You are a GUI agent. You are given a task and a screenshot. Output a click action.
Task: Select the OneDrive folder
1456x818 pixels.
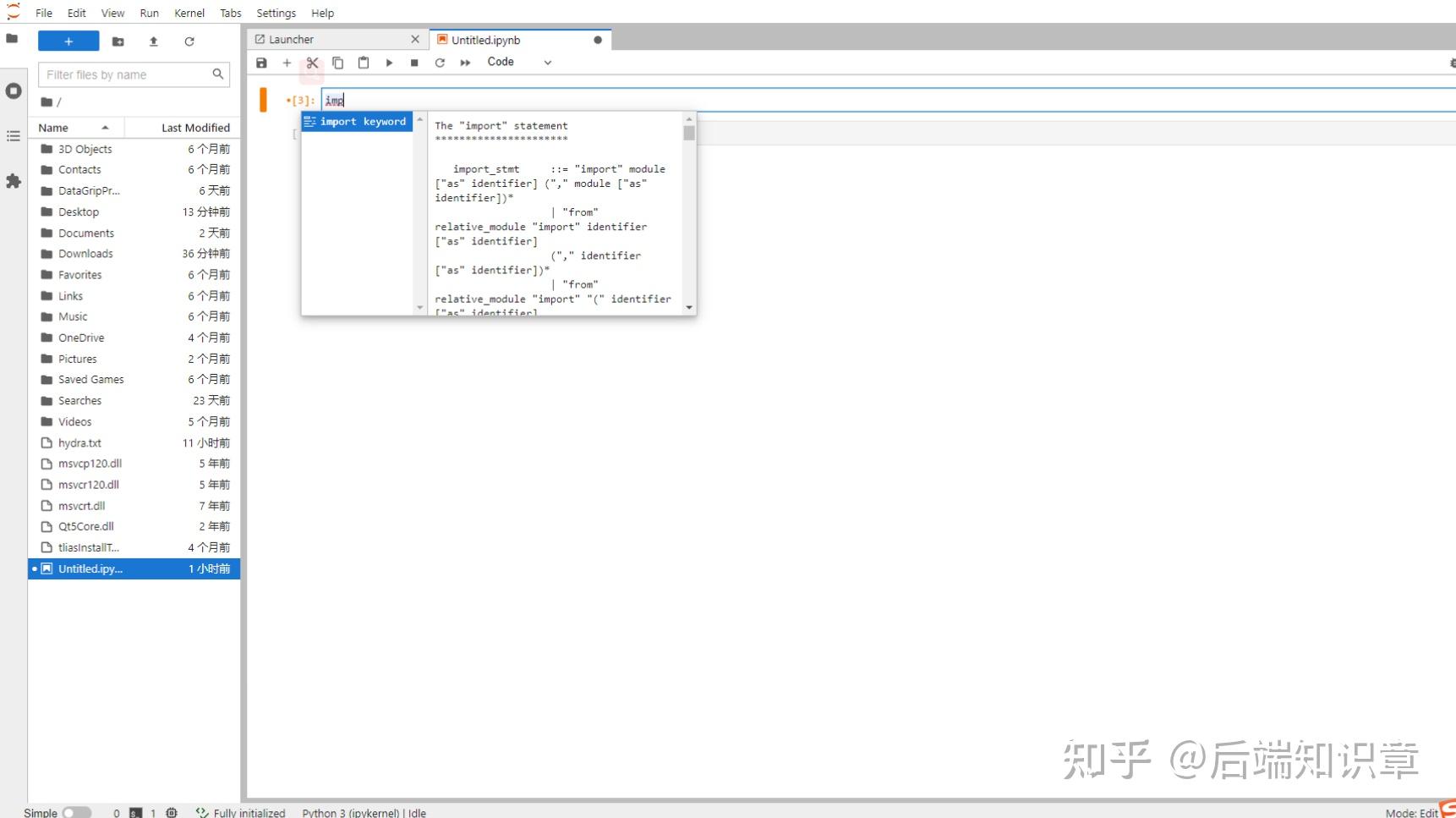134,338
